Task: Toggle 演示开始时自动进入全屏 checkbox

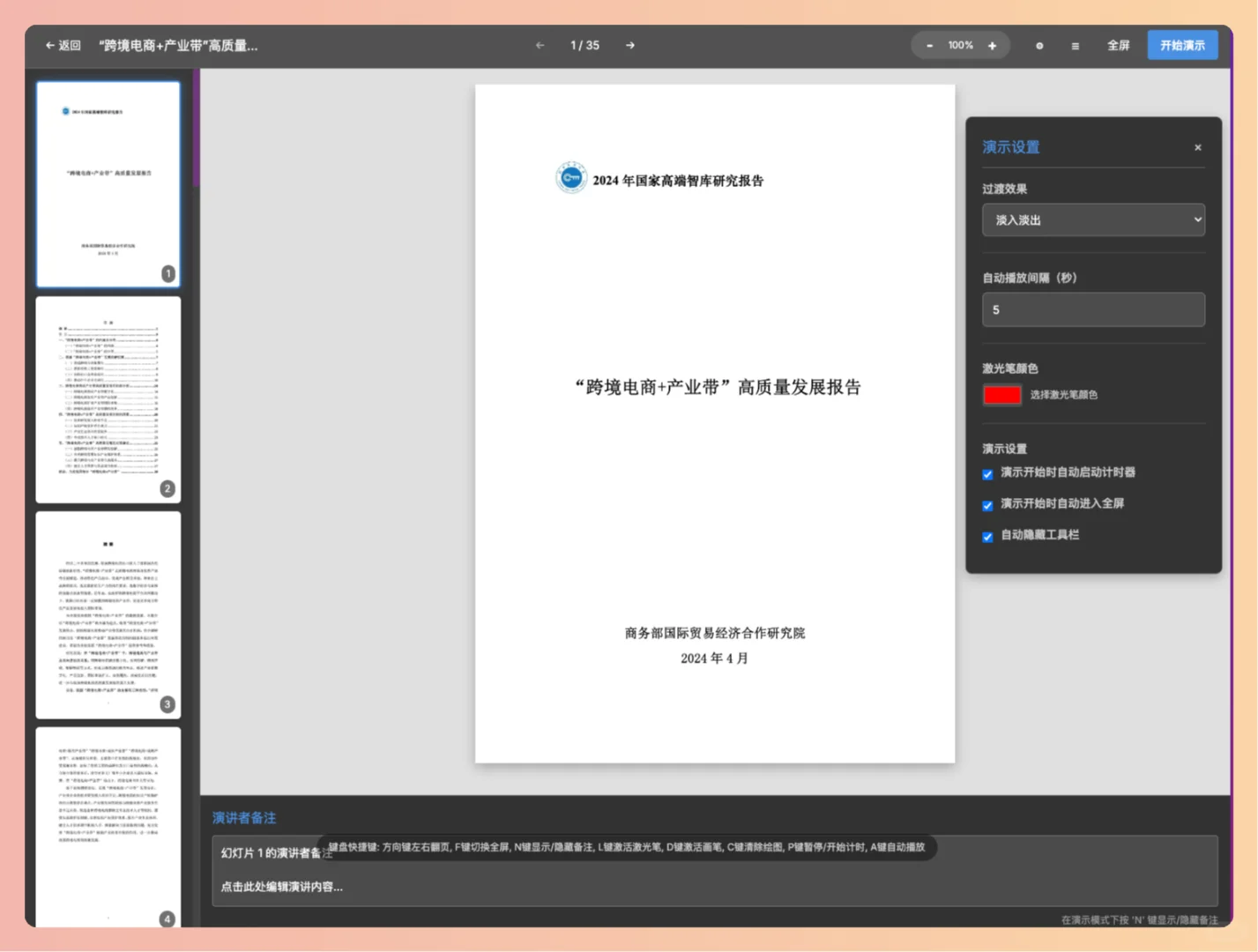Action: pyautogui.click(x=987, y=505)
